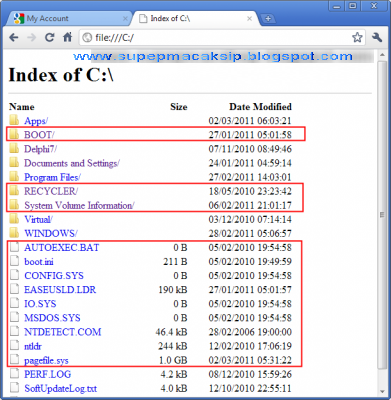Click folder icon beside Documents and Settings/

[14, 162]
